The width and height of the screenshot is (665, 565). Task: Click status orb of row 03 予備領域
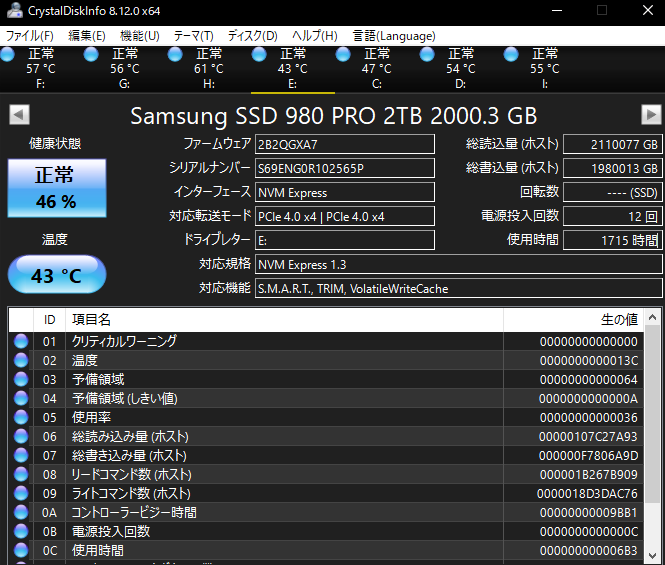pyautogui.click(x=21, y=379)
